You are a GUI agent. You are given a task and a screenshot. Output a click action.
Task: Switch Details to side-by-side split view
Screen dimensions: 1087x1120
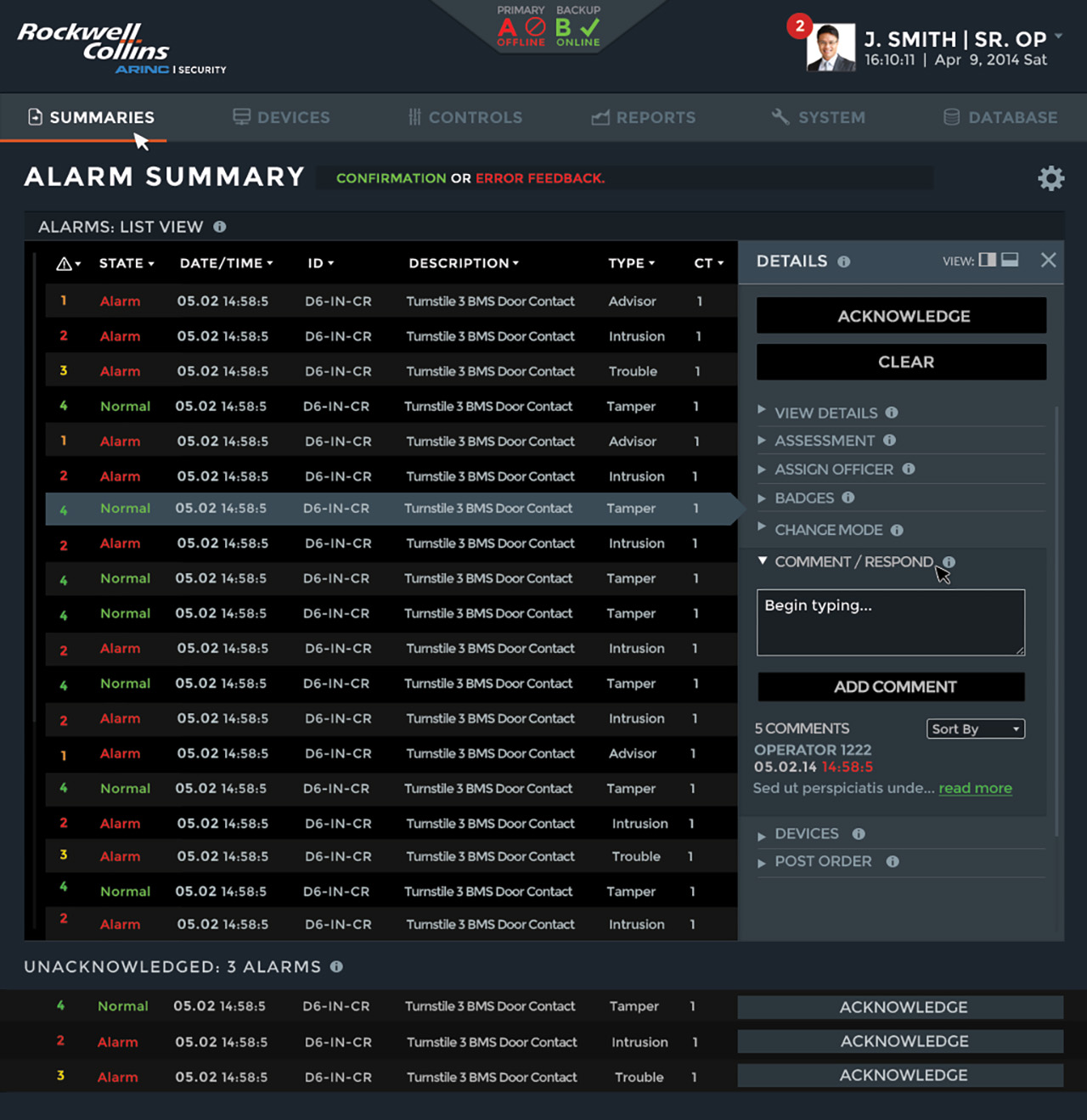point(987,260)
